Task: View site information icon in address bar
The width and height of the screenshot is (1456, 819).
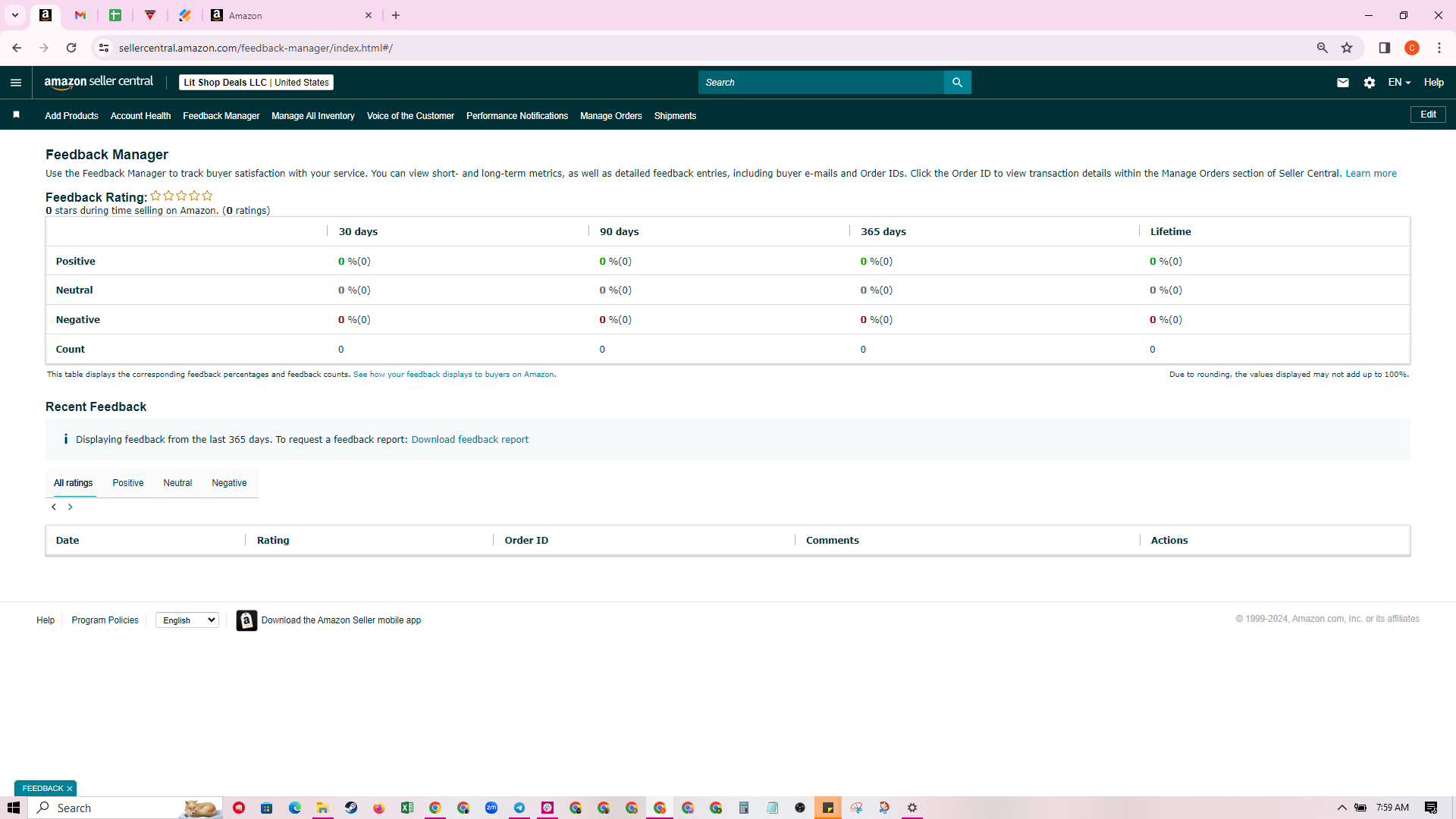Action: point(104,48)
